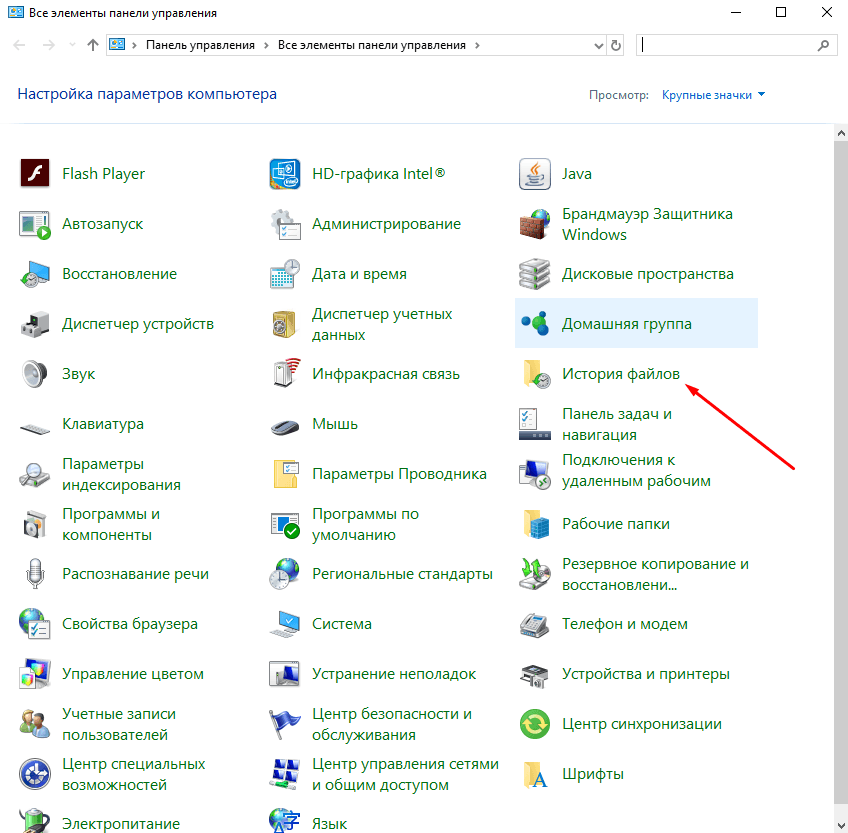Open the Flash Player icon
The image size is (848, 833).
(x=35, y=174)
